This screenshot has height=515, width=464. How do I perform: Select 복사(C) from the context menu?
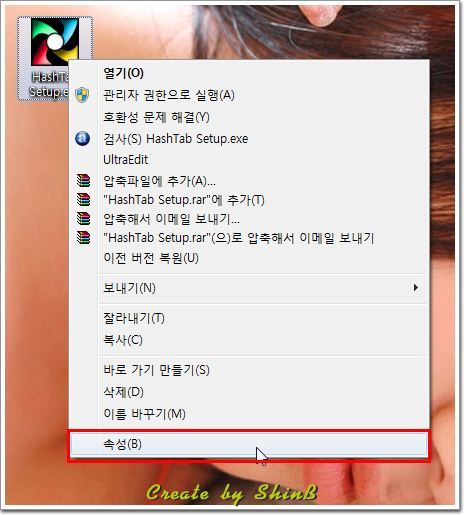[123, 340]
